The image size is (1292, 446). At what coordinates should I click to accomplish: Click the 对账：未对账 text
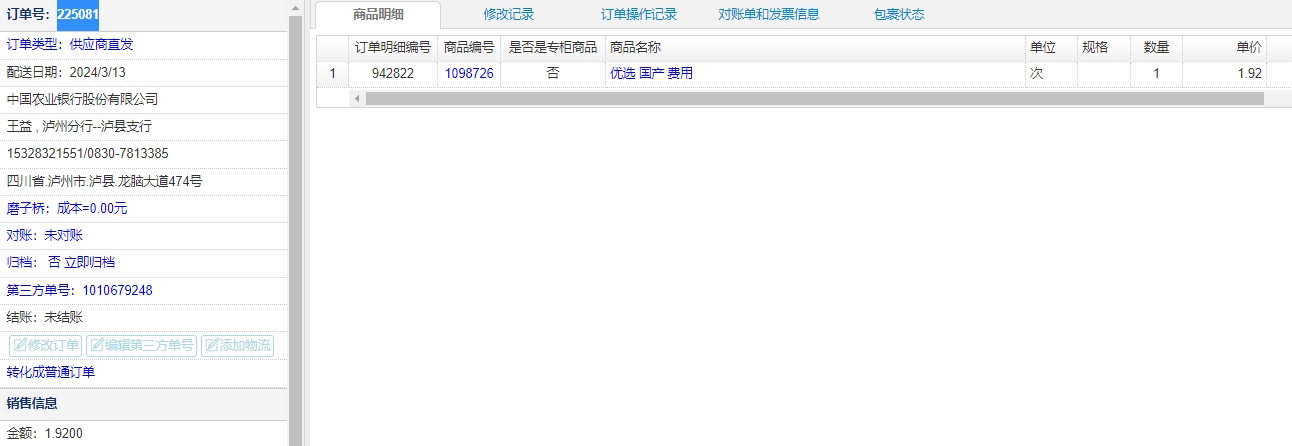tap(45, 235)
